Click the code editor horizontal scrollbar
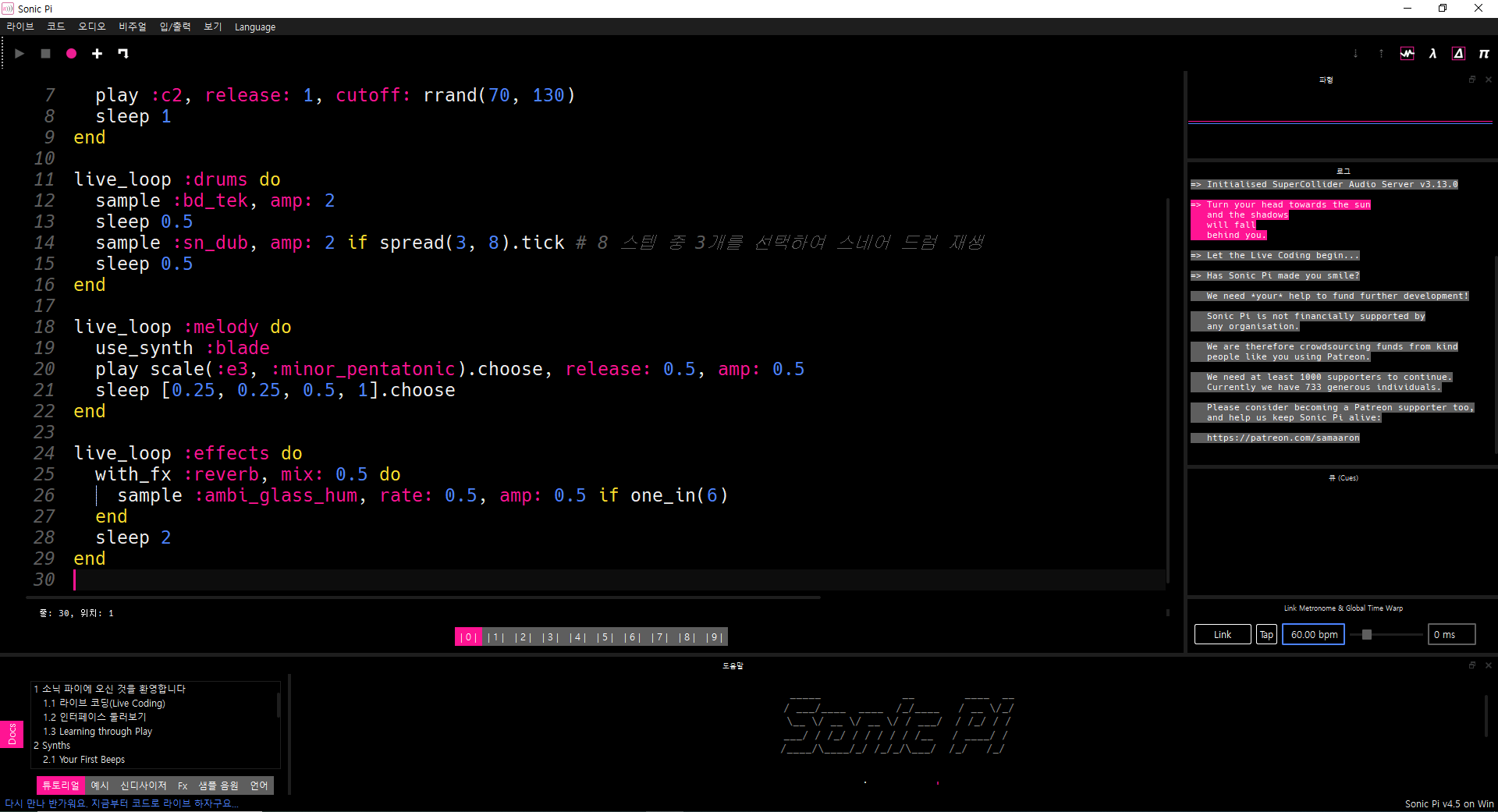 [x=424, y=597]
